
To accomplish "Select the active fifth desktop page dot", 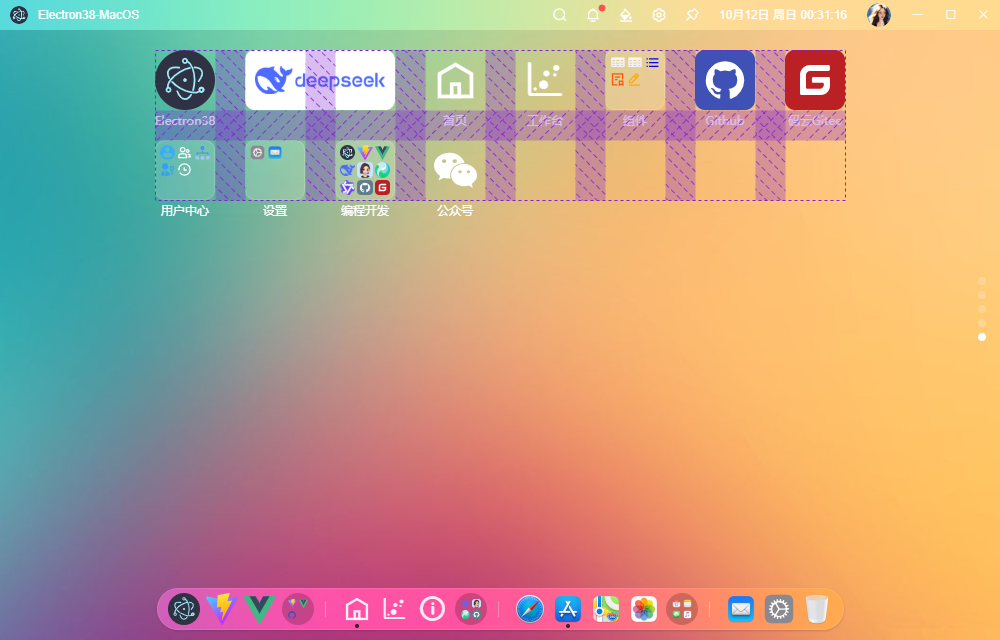I will [x=982, y=337].
